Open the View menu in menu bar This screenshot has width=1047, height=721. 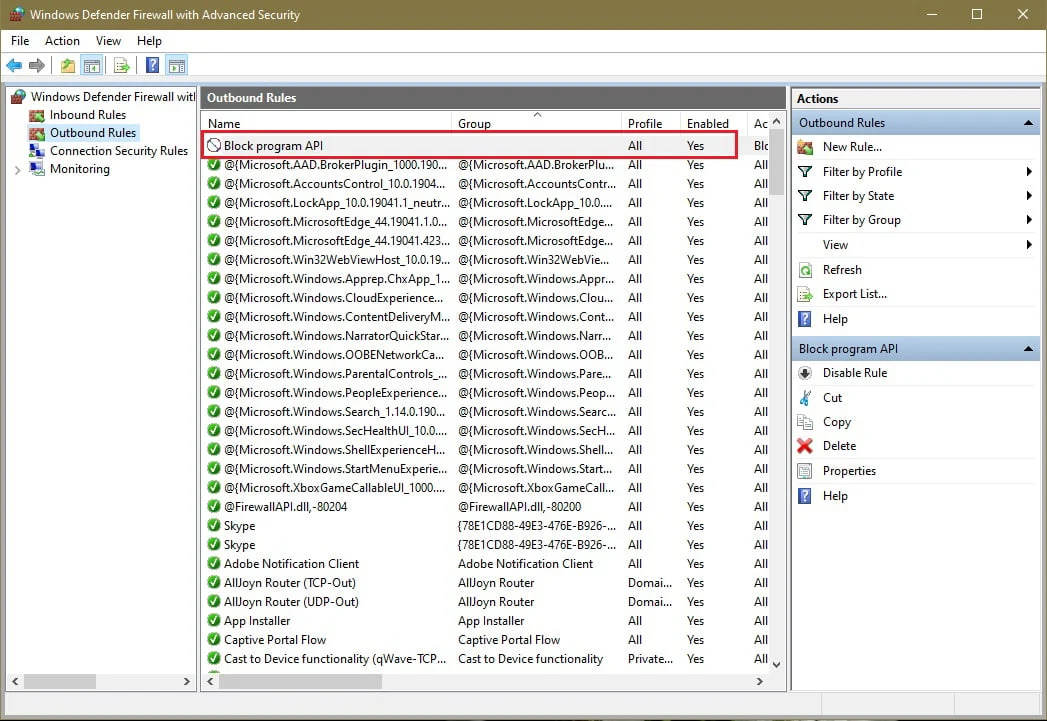tap(108, 41)
